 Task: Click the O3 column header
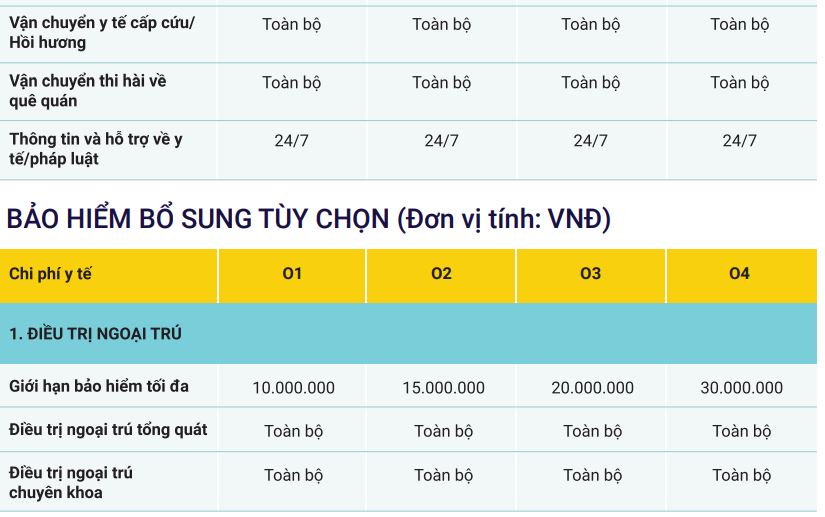point(590,274)
